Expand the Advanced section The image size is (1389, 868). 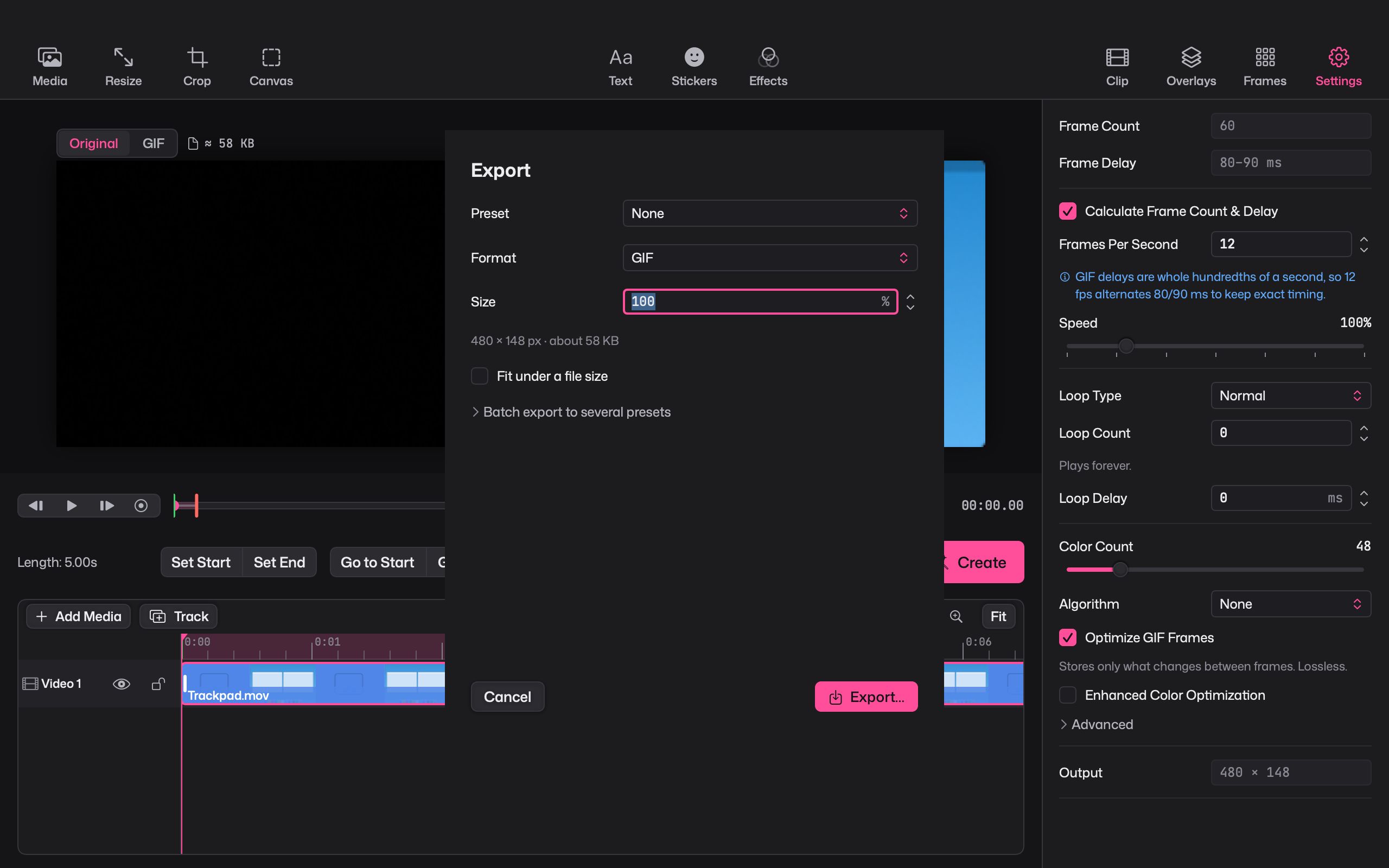tap(1096, 724)
